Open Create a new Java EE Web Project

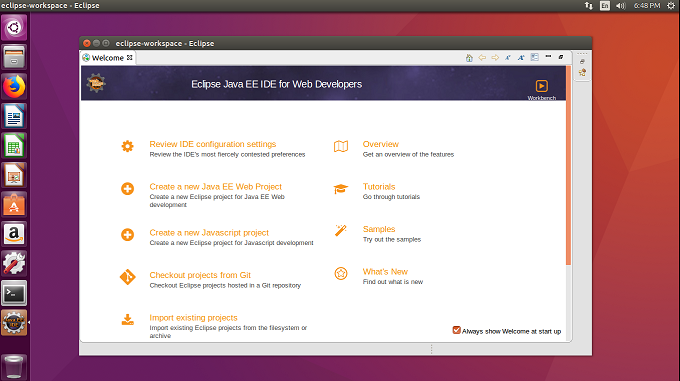(x=216, y=186)
